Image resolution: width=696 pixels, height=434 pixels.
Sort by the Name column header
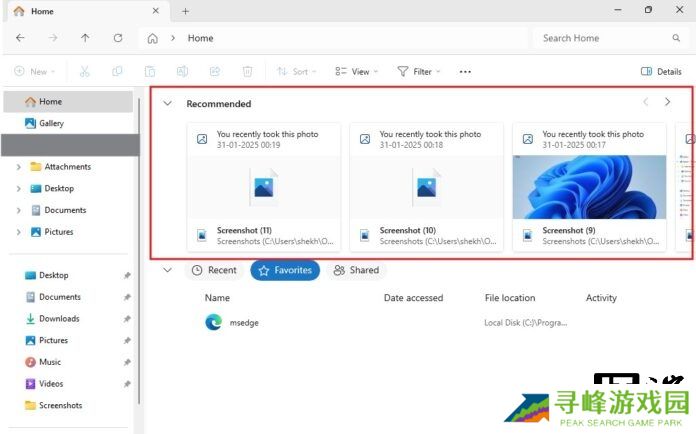tap(217, 298)
